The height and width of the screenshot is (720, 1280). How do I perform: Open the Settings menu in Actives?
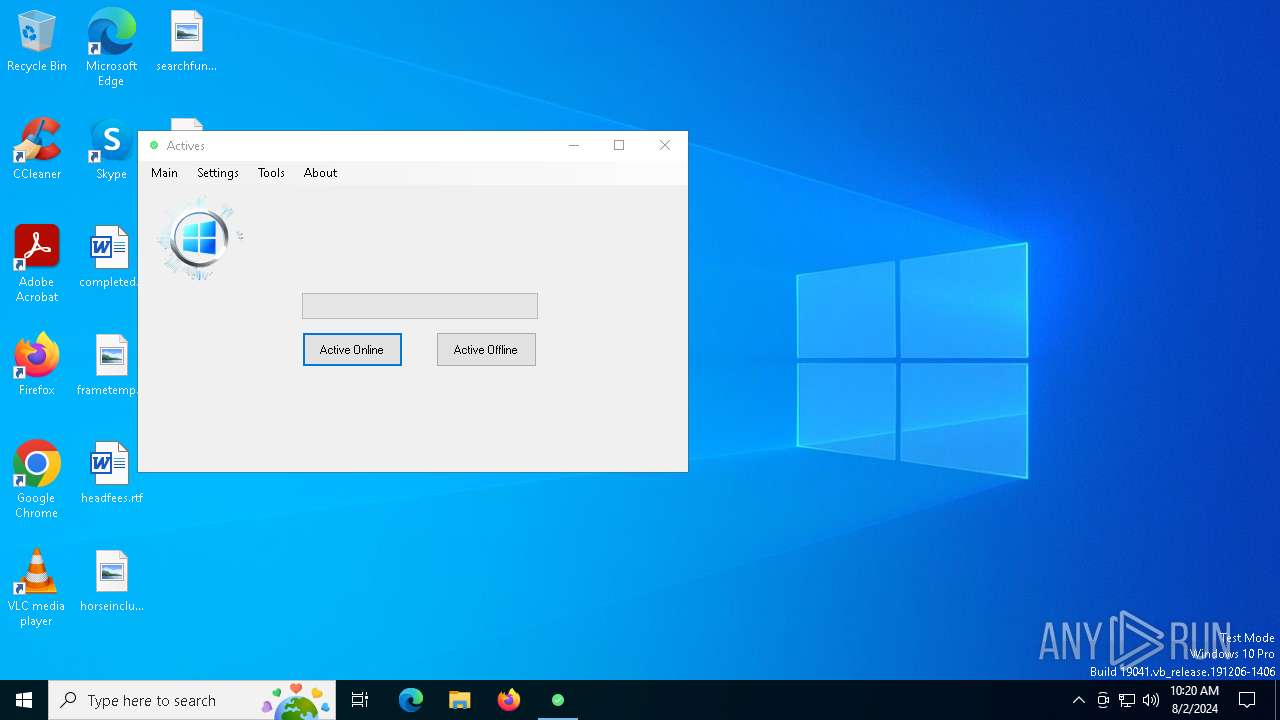(217, 173)
